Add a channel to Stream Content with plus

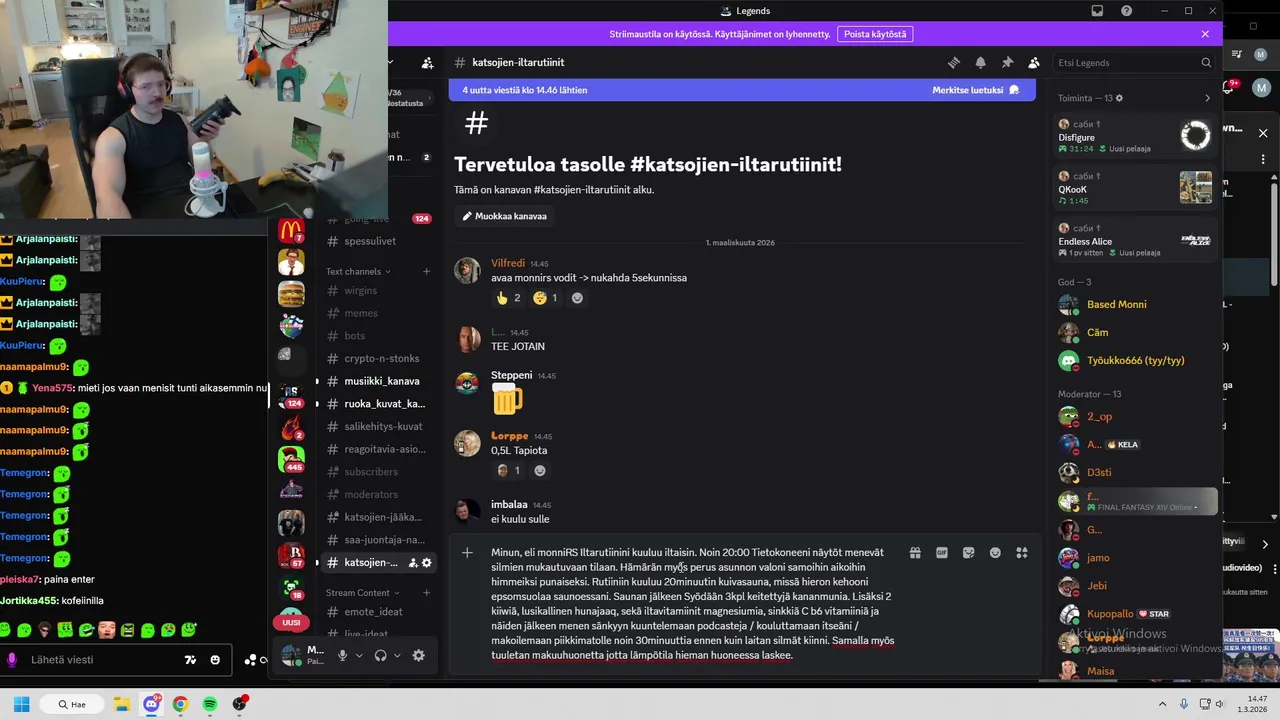[x=426, y=593]
